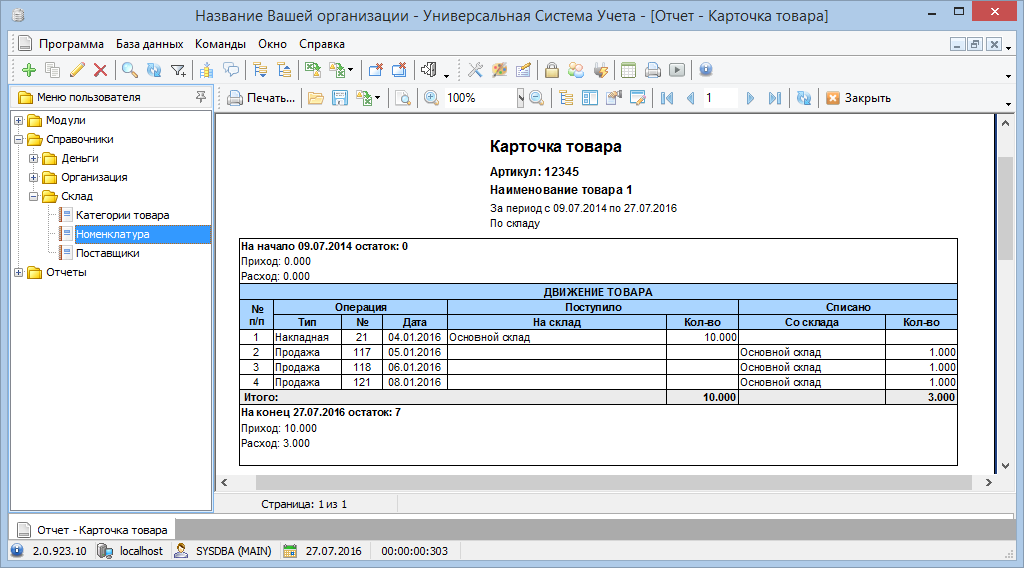Select Поставщики in the Склад tree
The image size is (1024, 568).
click(x=107, y=253)
